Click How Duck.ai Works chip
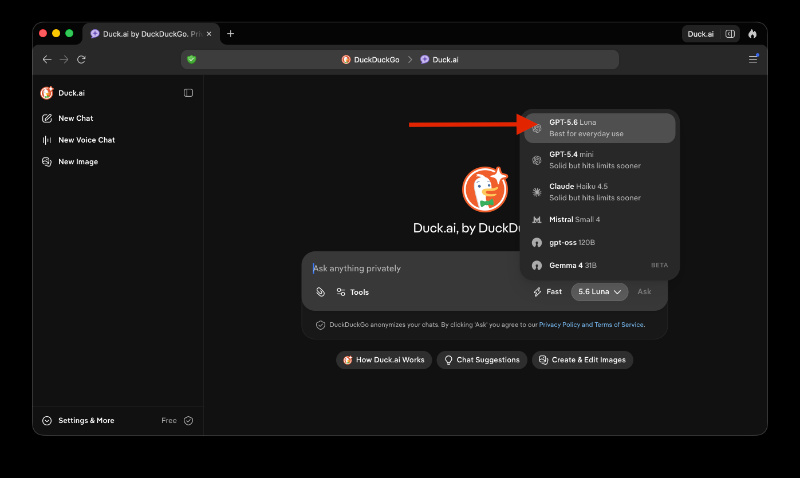The height and width of the screenshot is (478, 800). point(384,360)
